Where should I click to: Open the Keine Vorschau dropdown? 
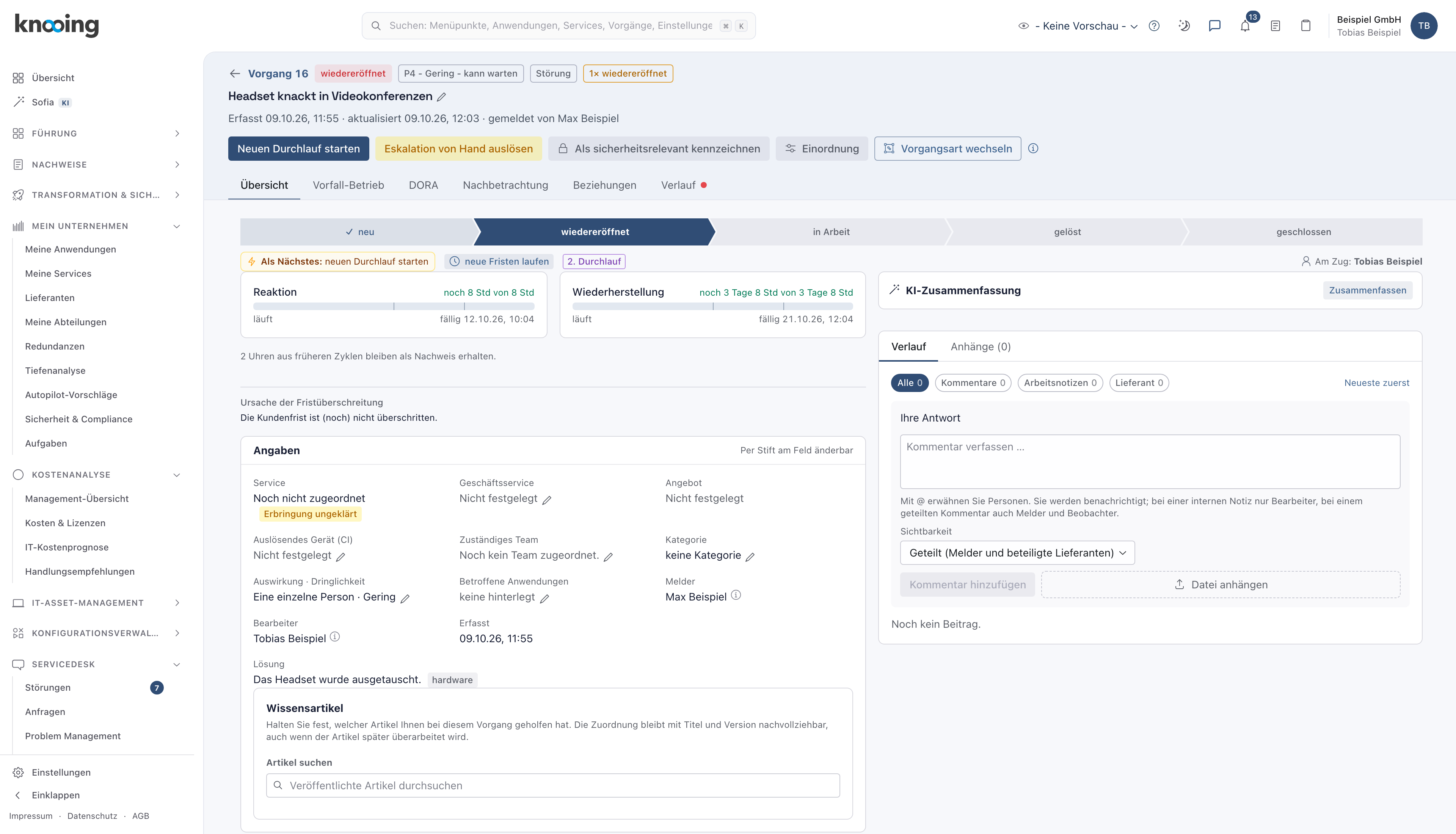[x=1078, y=26]
